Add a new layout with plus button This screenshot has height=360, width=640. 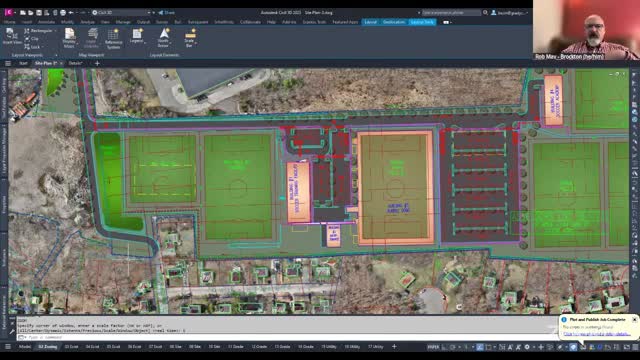coord(394,347)
